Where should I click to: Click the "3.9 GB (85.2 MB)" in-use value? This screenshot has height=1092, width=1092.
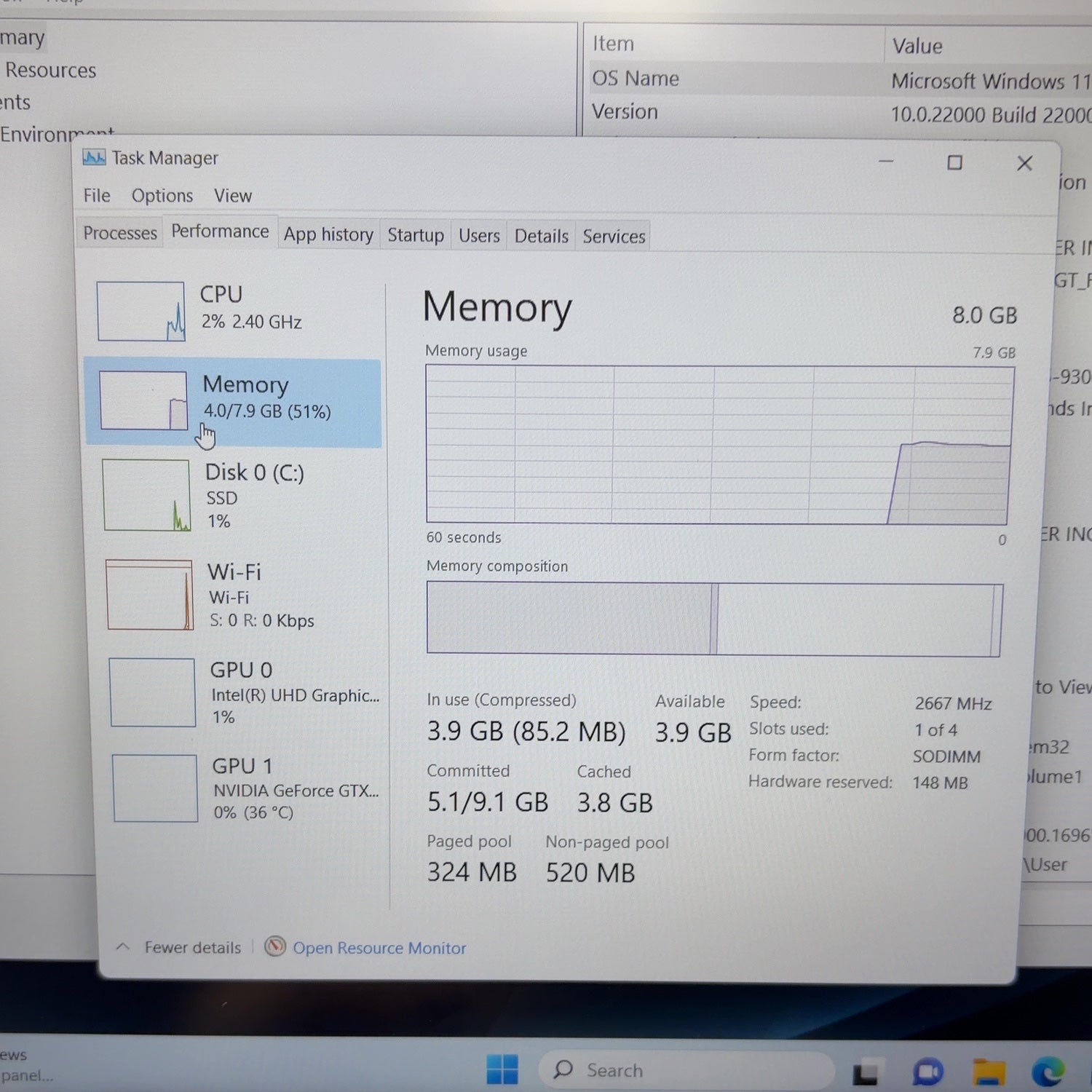pos(526,732)
